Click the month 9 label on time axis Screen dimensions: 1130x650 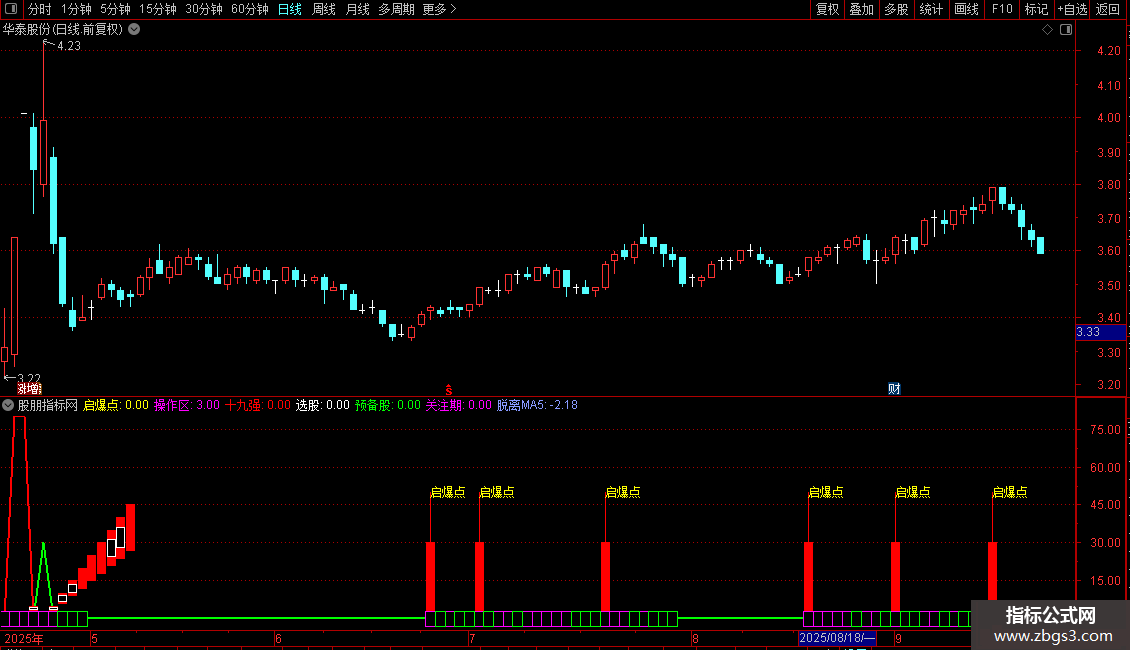click(x=898, y=638)
